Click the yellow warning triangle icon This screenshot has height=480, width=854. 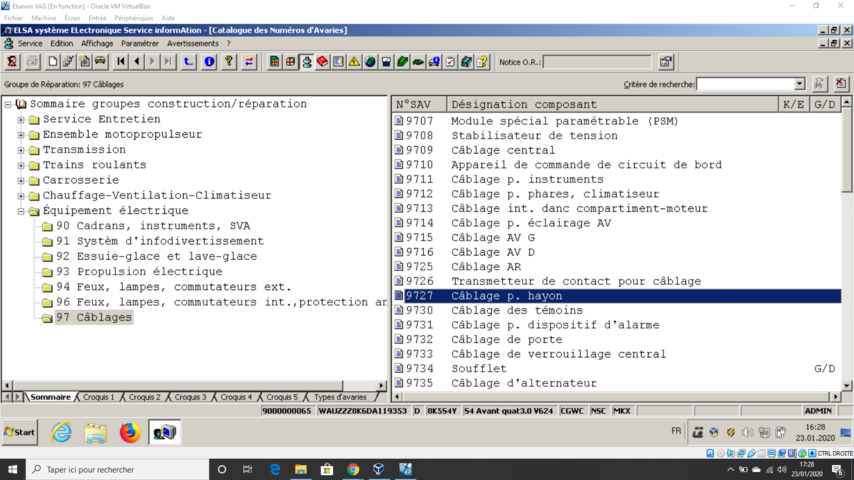(x=354, y=62)
